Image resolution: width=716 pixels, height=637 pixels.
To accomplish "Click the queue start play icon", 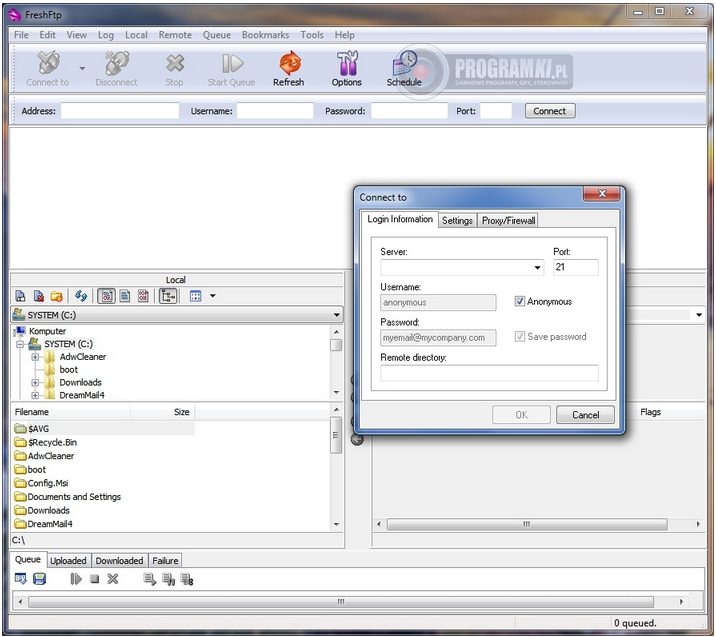I will pos(76,579).
